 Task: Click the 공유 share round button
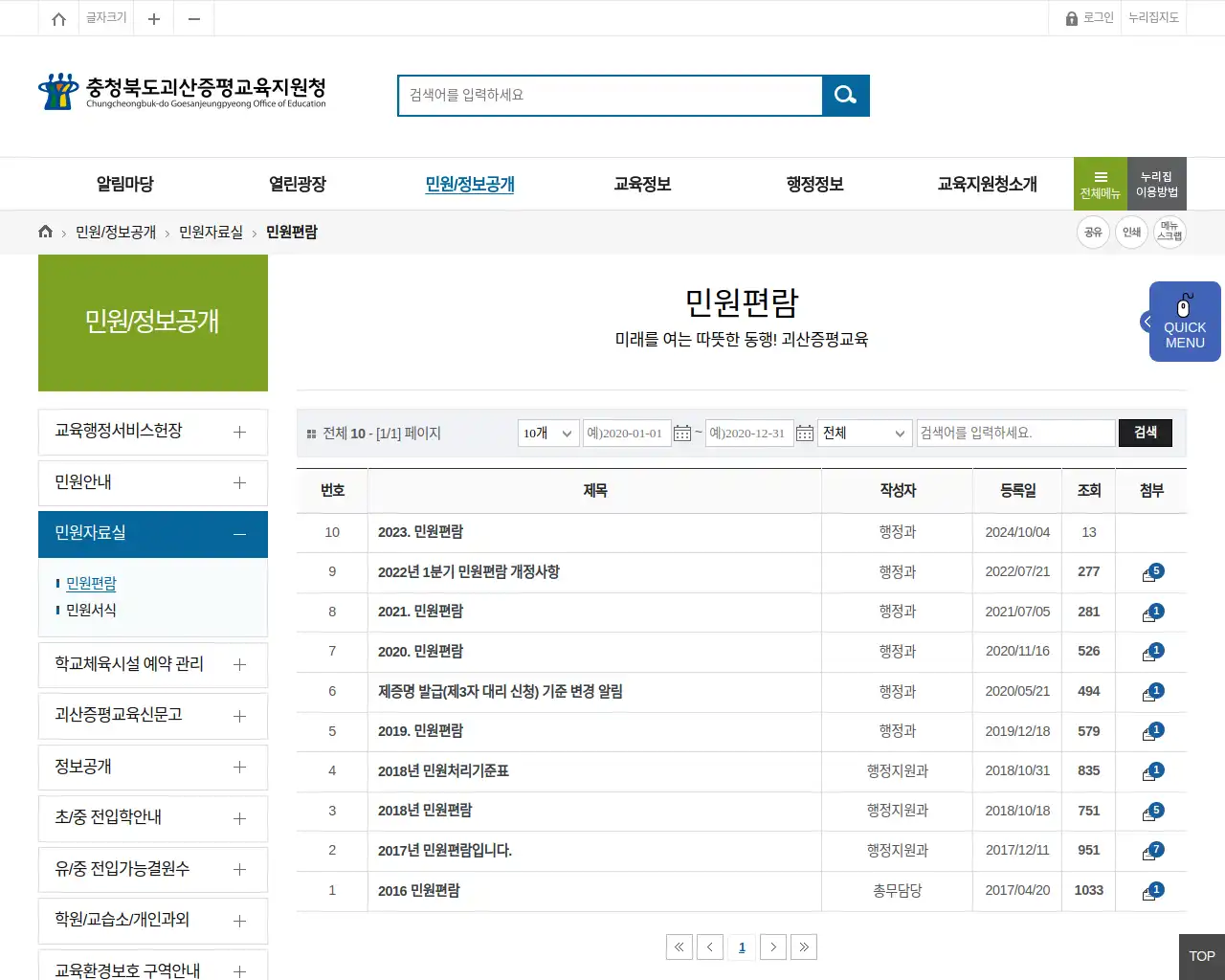(x=1093, y=232)
